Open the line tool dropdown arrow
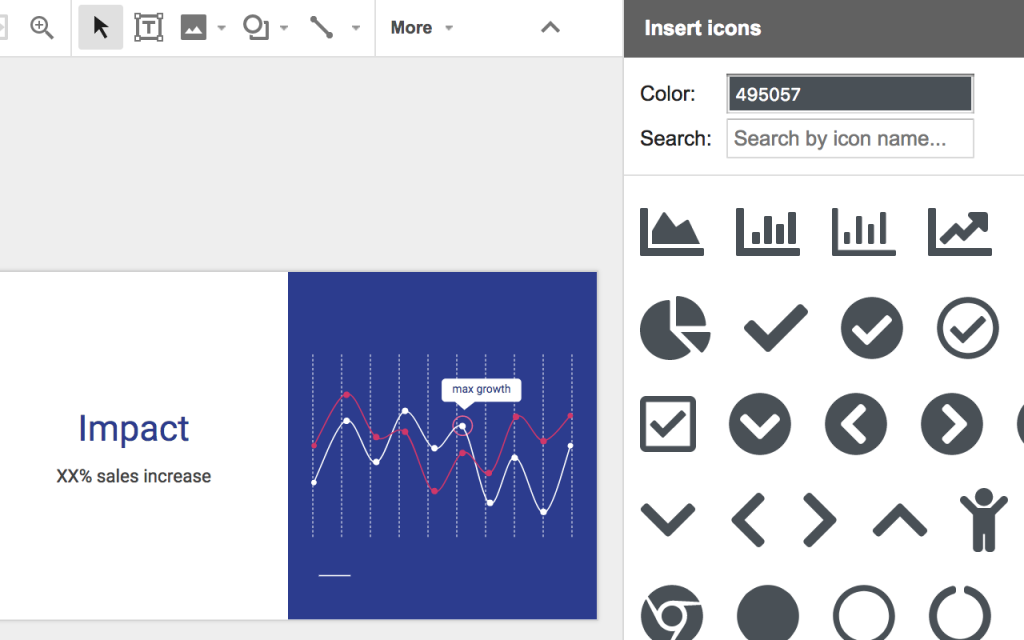This screenshot has height=640, width=1024. point(355,27)
